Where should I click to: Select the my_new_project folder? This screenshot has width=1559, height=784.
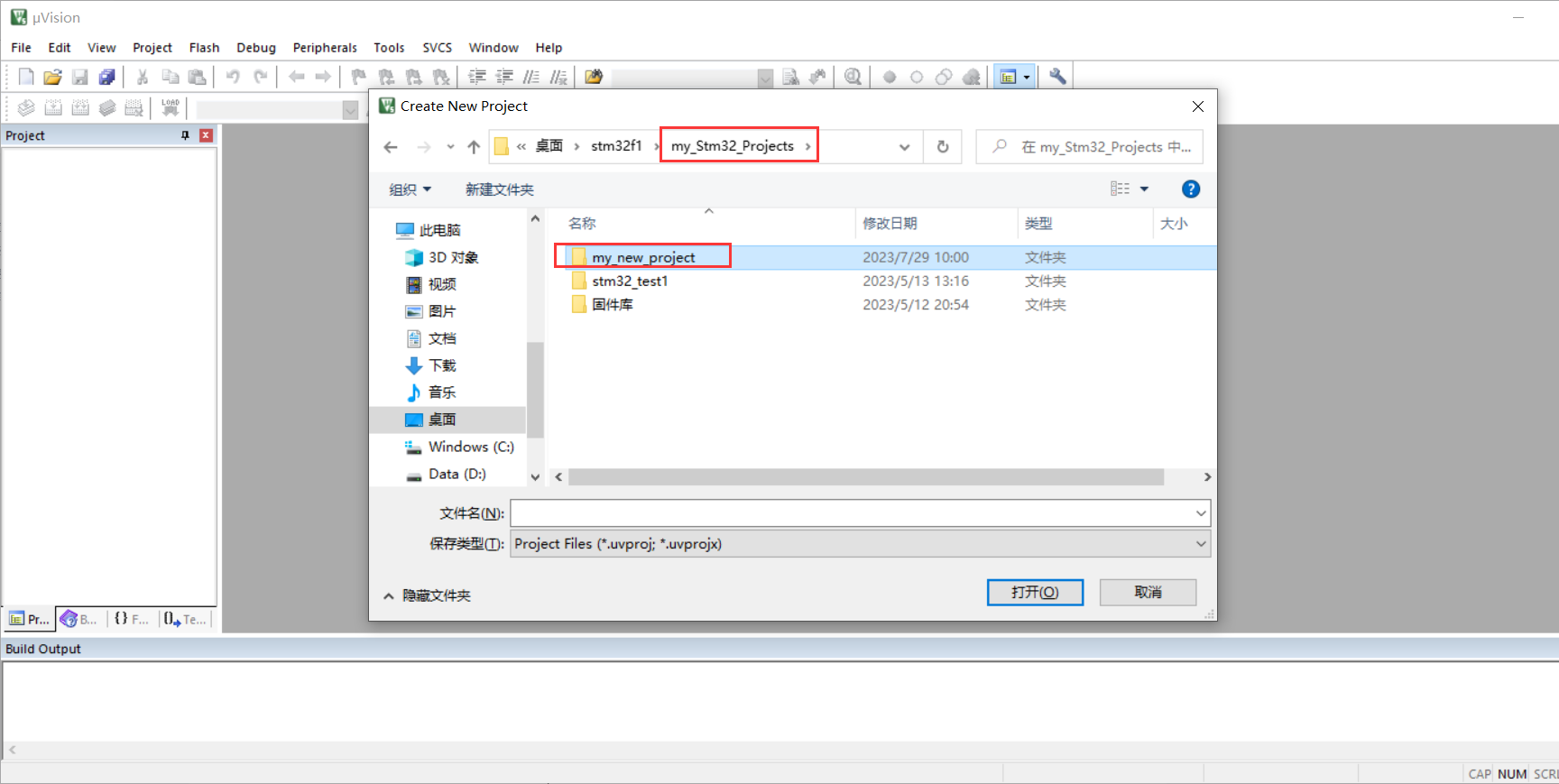(643, 257)
